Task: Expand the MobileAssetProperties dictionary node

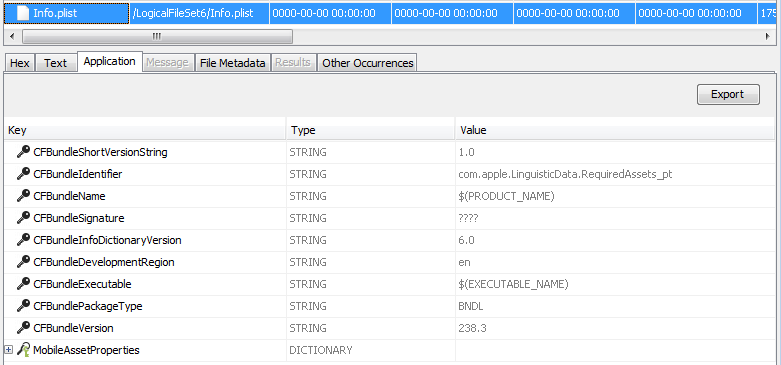Action: 8,350
